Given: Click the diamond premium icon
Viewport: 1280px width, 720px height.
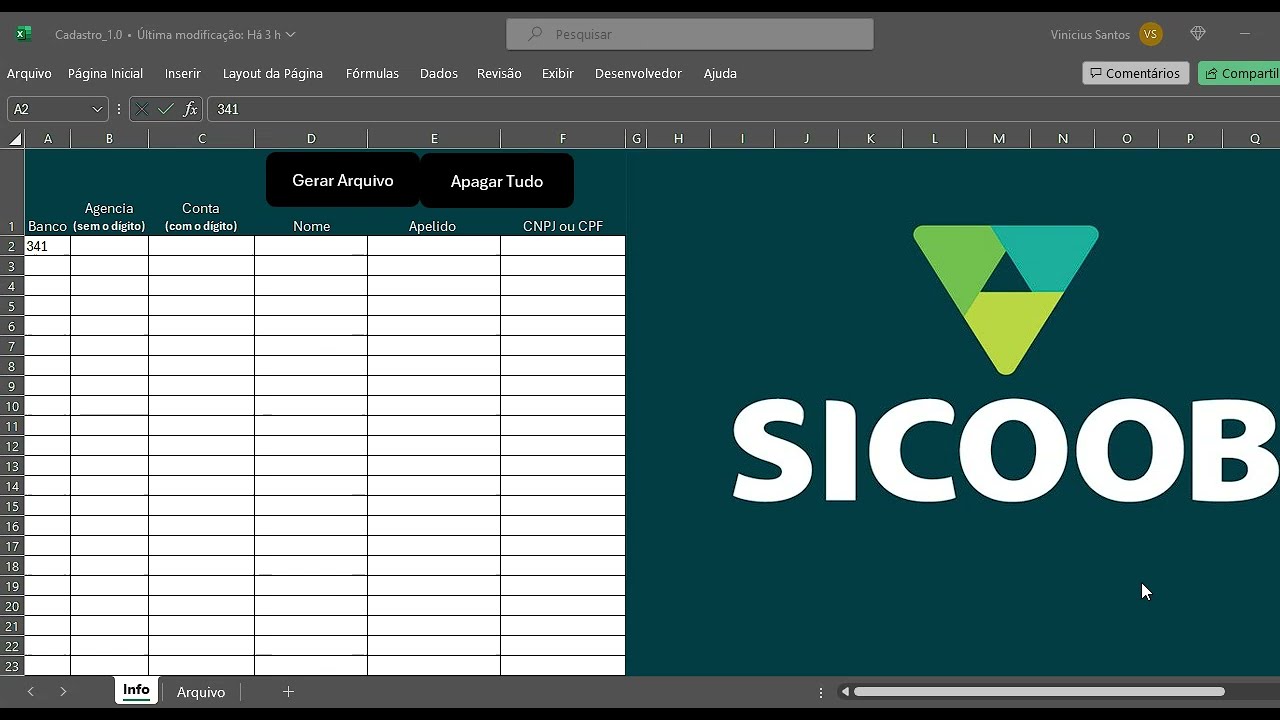Looking at the screenshot, I should 1198,34.
